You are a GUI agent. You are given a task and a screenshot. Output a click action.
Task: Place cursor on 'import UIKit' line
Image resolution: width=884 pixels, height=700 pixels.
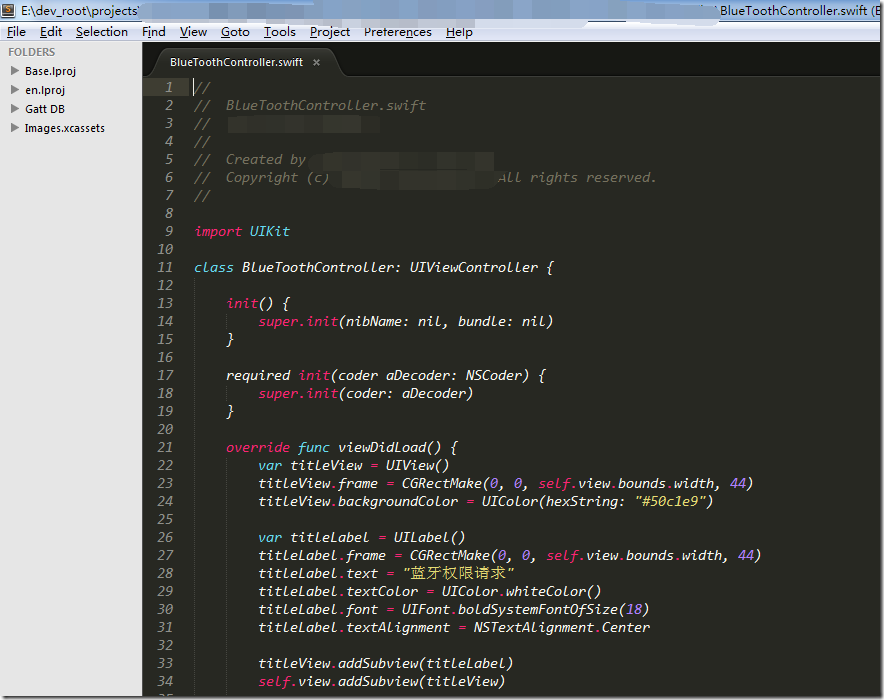pyautogui.click(x=242, y=232)
